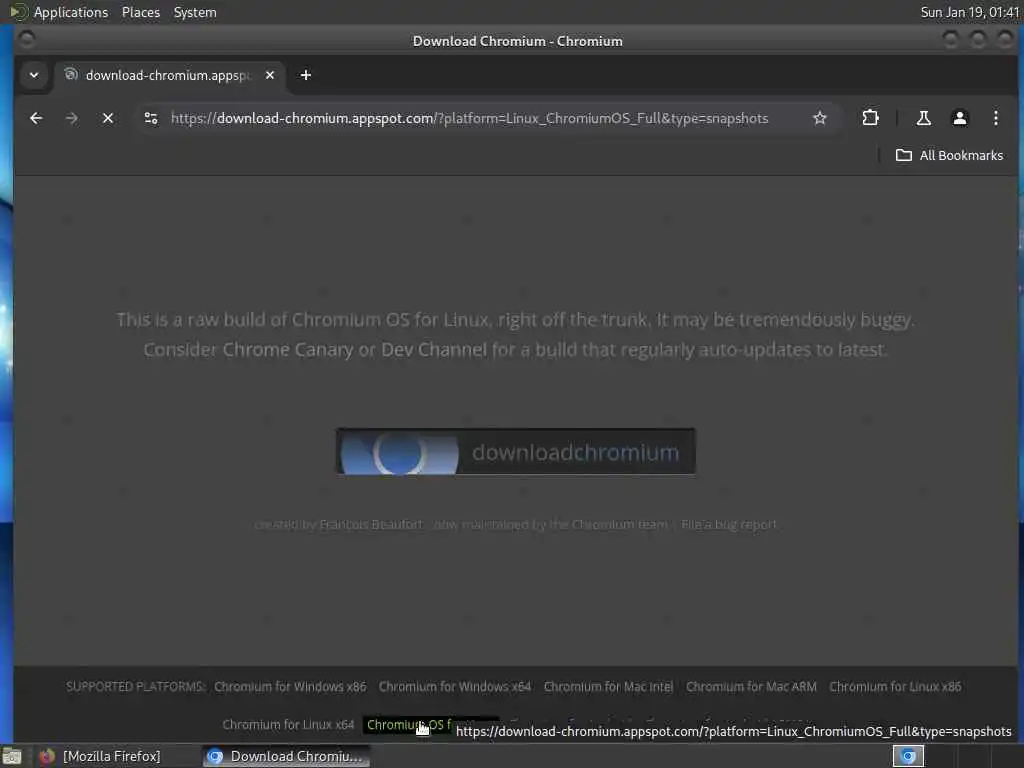
Task: Open the System menu
Action: [195, 12]
